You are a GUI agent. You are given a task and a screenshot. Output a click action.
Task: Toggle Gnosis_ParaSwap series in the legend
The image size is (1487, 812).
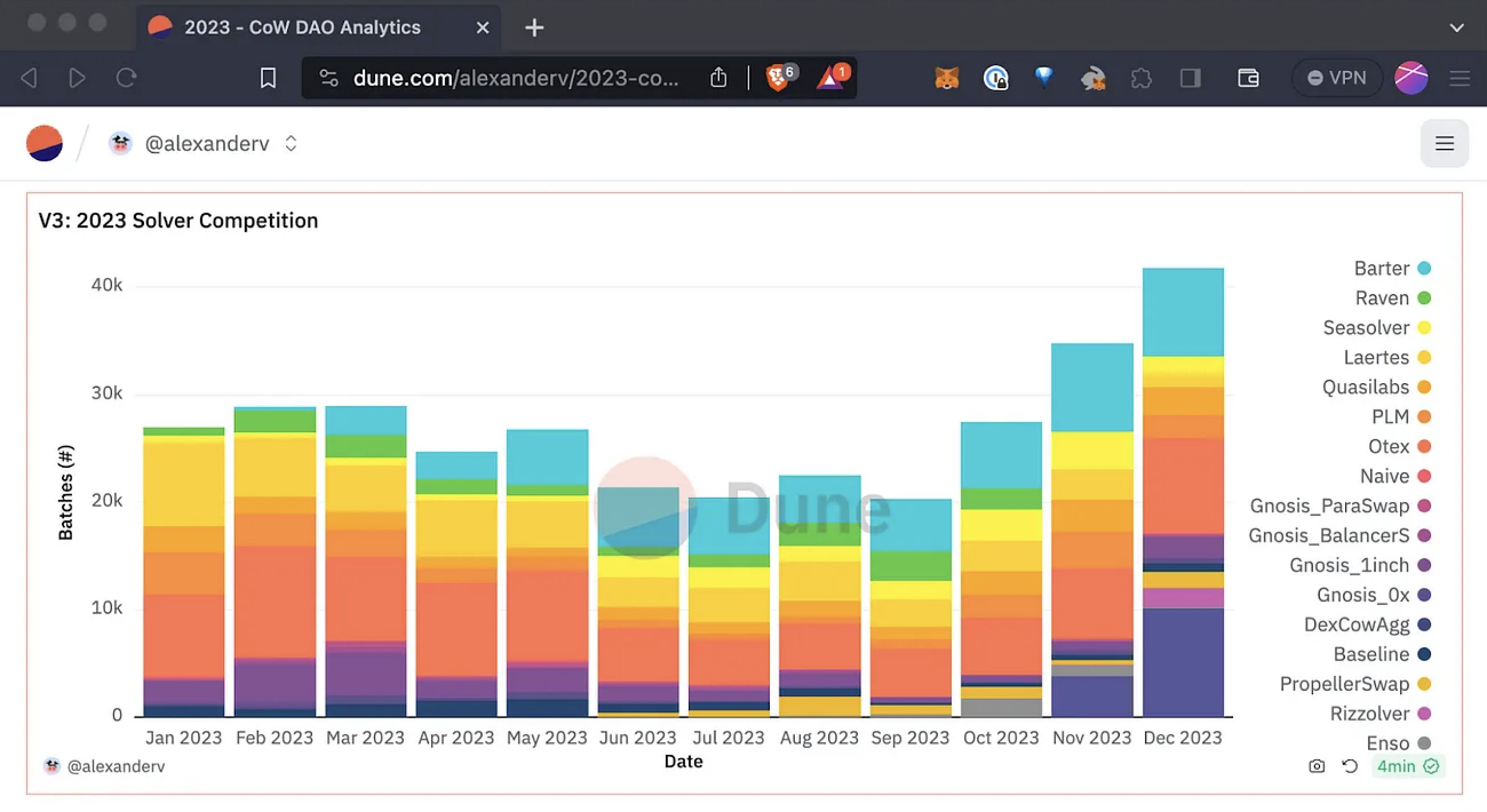click(1341, 505)
